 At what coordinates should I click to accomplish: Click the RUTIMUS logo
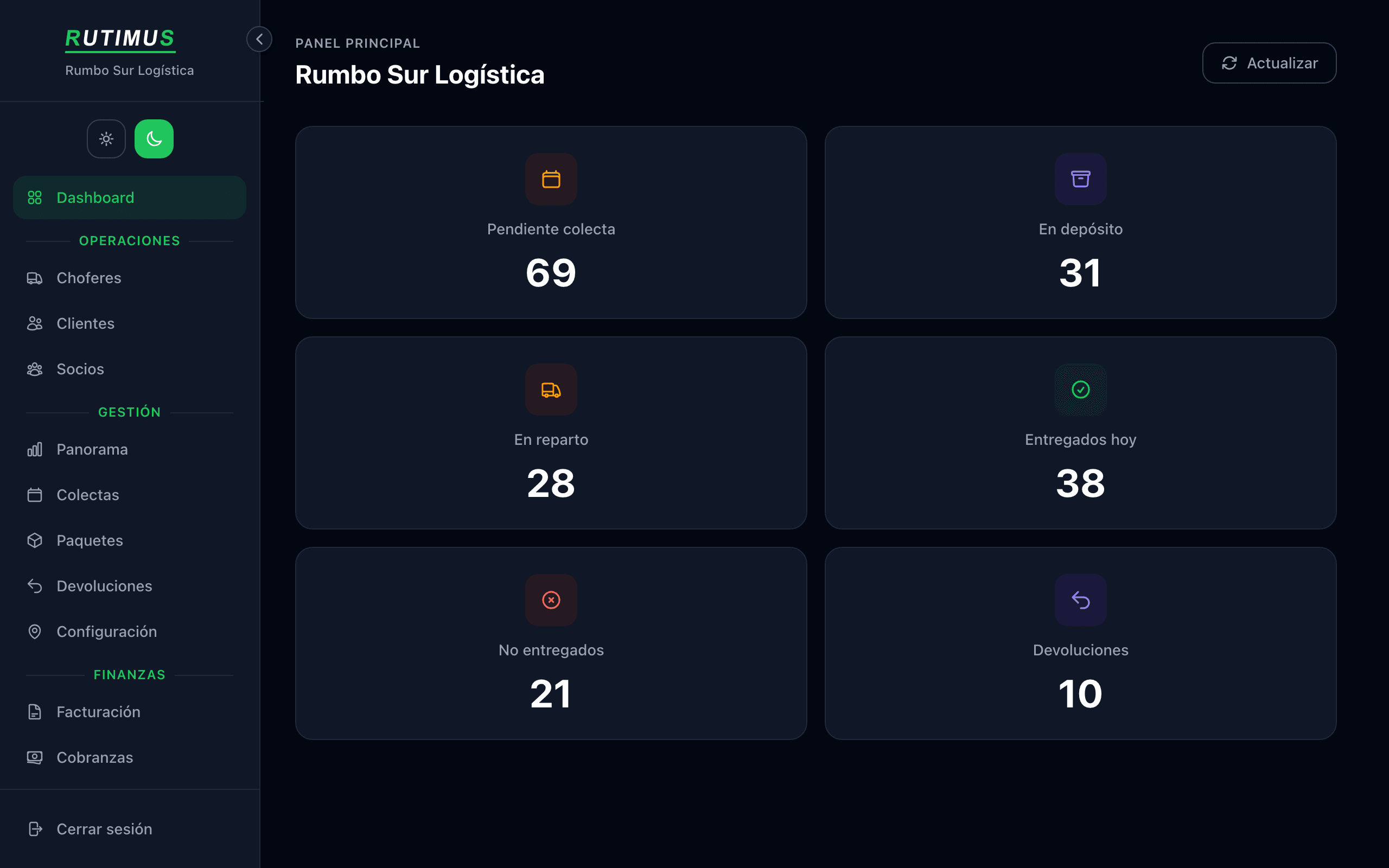(120, 39)
